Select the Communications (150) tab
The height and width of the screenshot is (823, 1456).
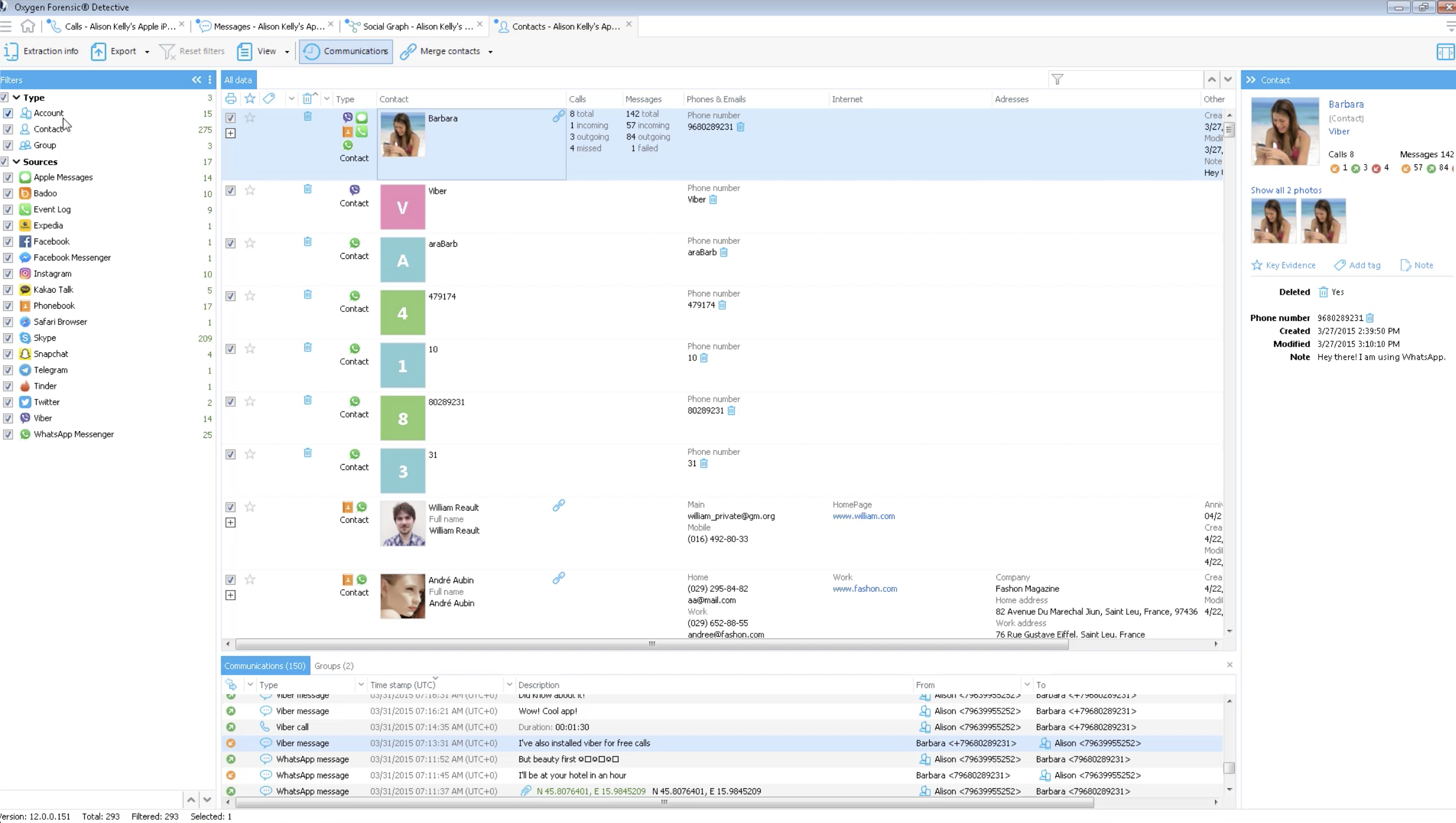(x=265, y=666)
